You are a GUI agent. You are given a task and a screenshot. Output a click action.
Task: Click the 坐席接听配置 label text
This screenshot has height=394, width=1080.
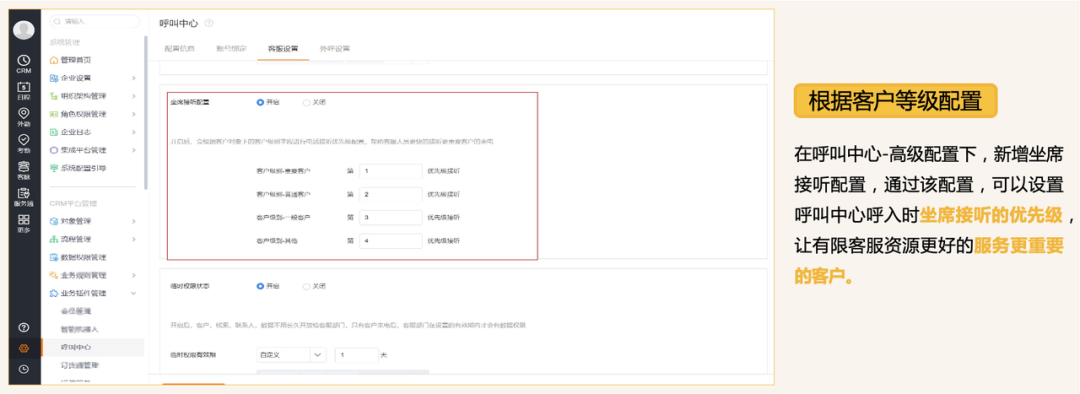coord(190,102)
